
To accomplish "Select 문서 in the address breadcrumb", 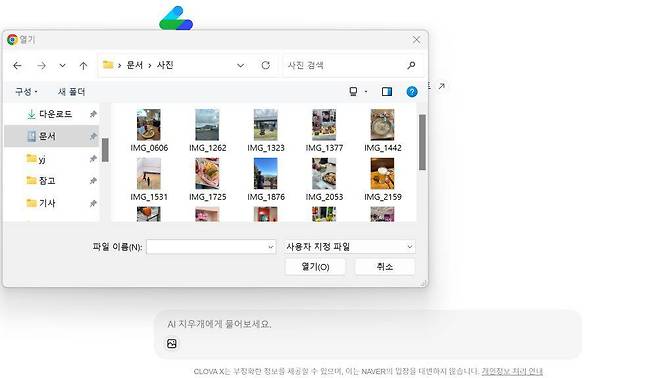I will [x=135, y=65].
